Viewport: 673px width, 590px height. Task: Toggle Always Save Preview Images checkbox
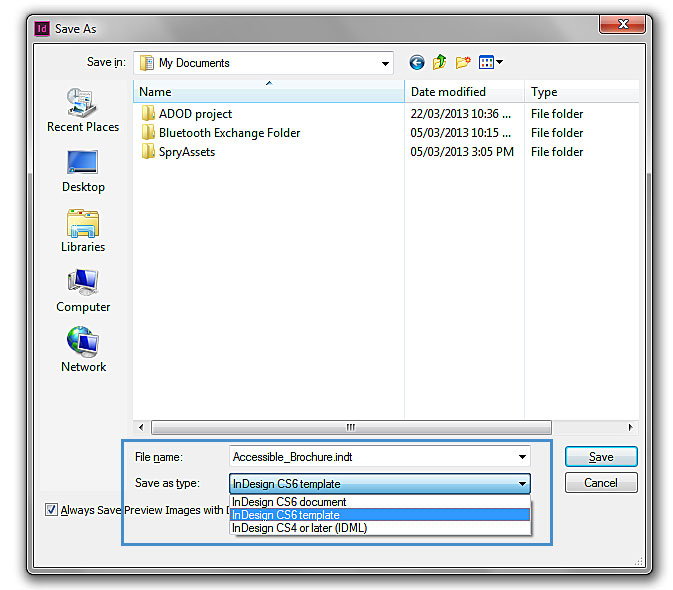pyautogui.click(x=52, y=510)
